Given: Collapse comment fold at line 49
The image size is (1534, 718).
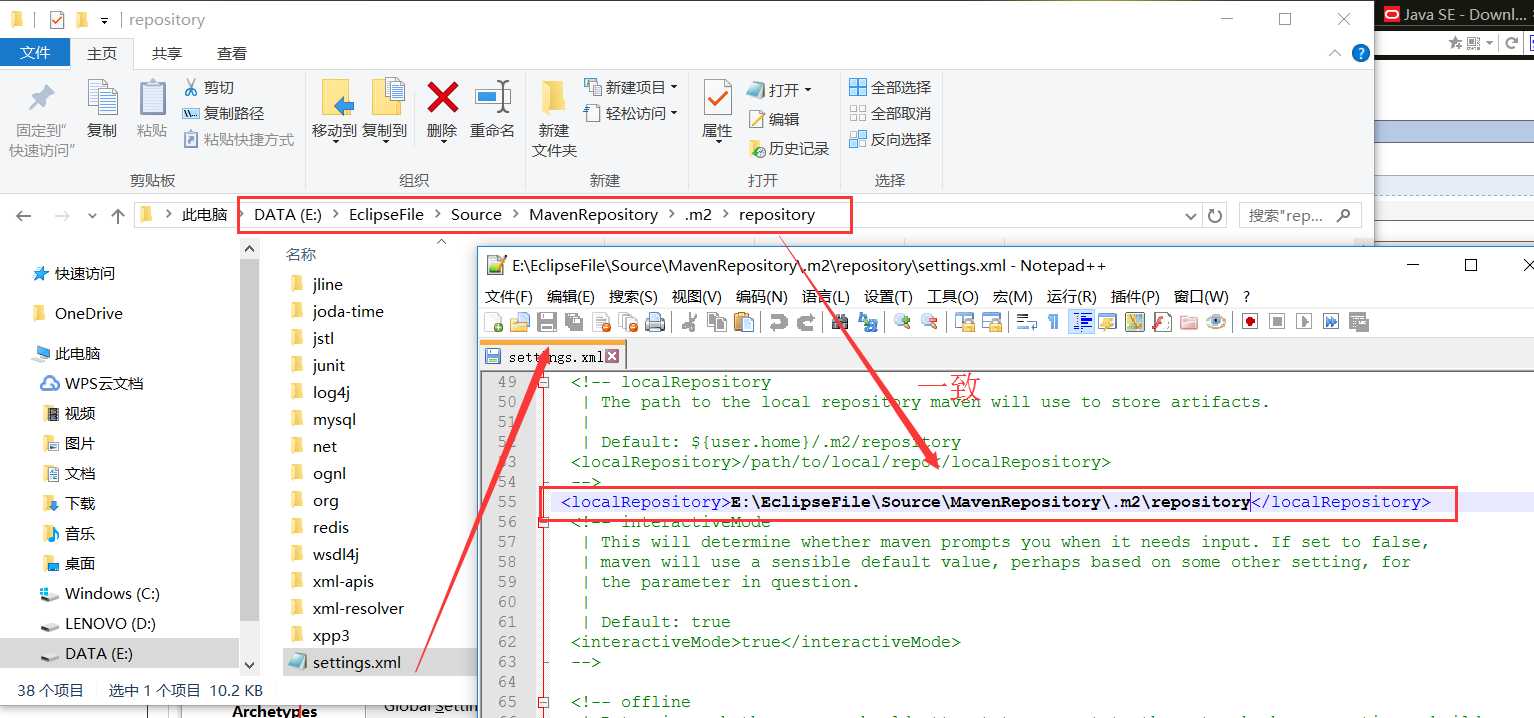Looking at the screenshot, I should click(x=544, y=382).
